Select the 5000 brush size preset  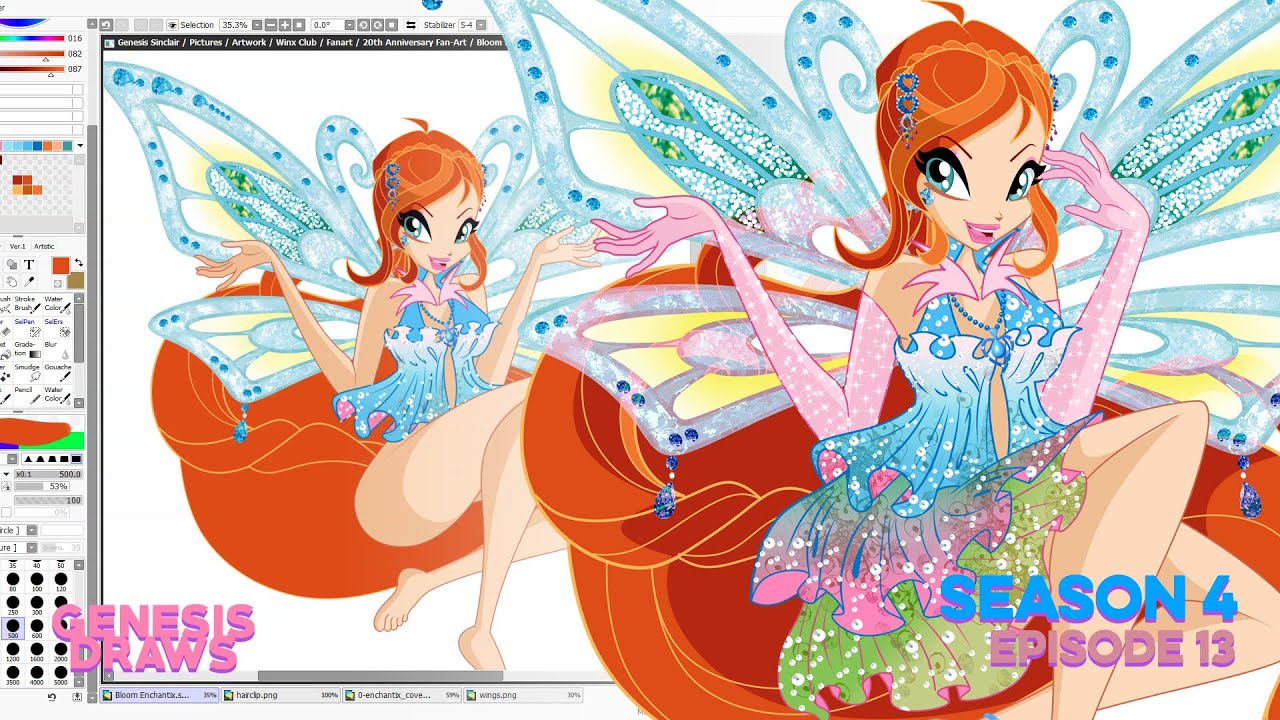(61, 677)
